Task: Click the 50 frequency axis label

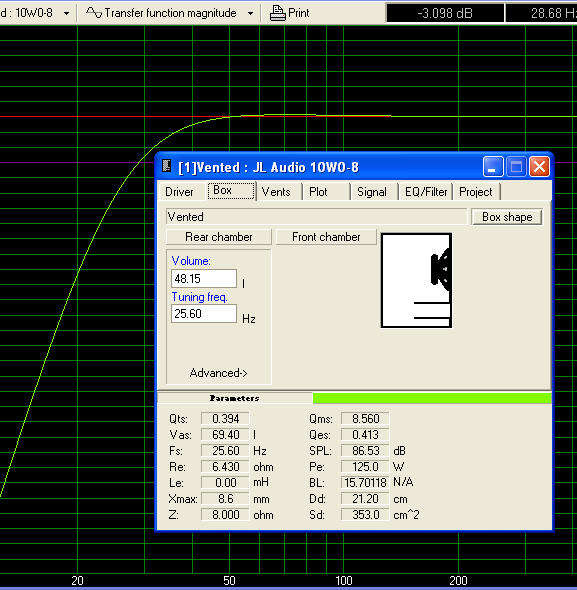Action: [229, 581]
